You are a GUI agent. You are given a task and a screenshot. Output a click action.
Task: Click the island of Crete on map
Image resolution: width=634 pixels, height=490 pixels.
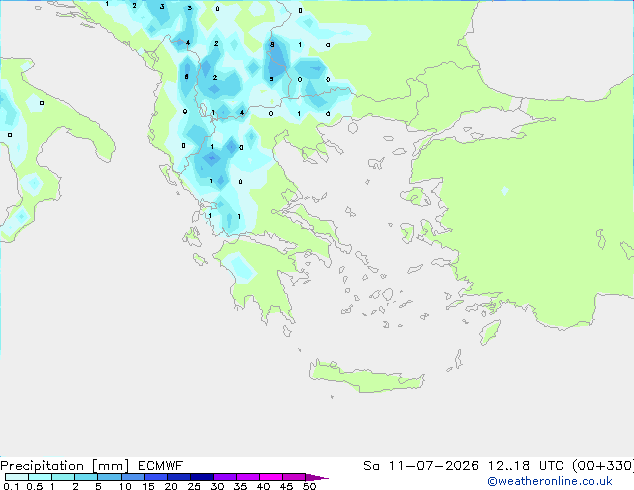point(366,377)
